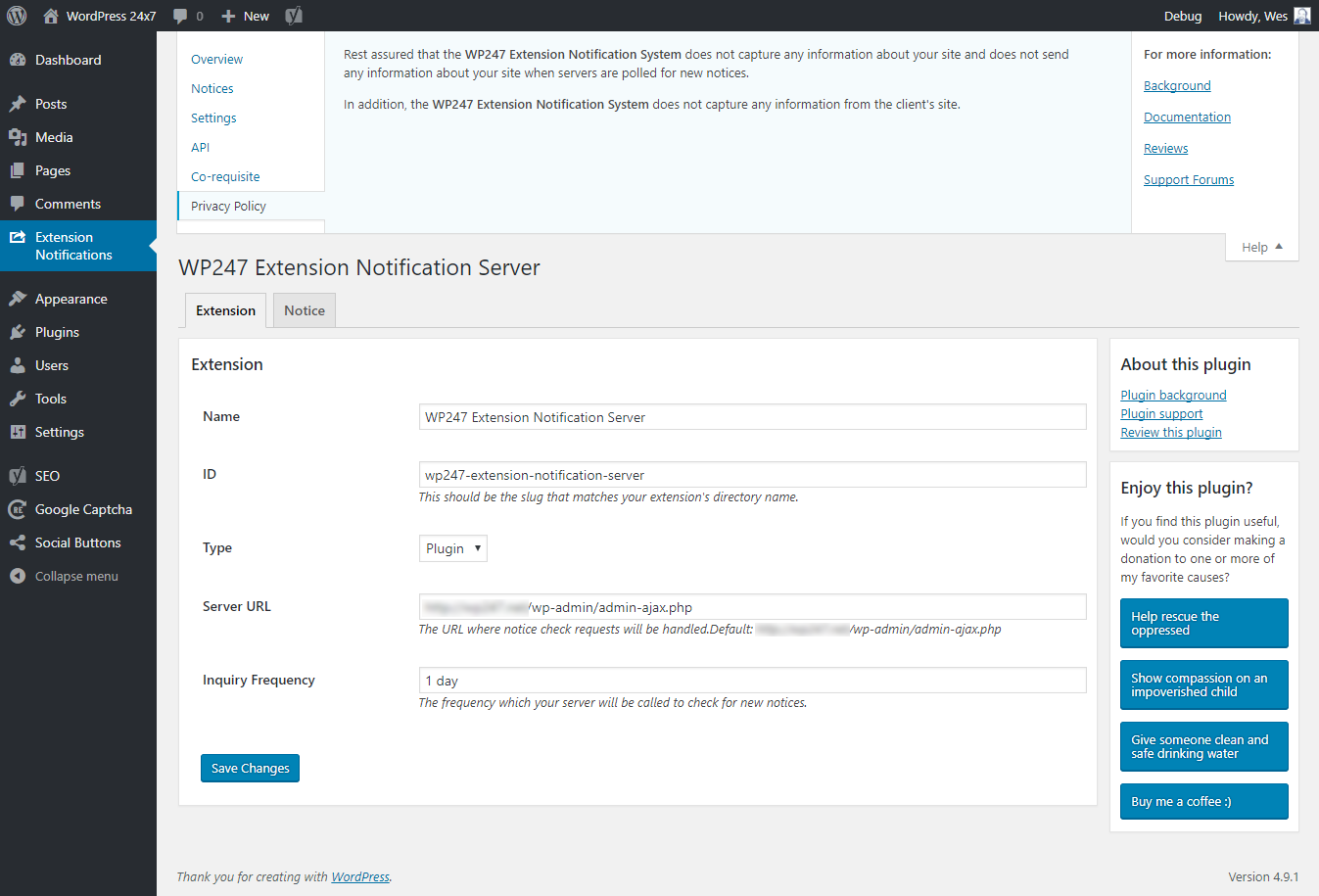Screen dimensions: 1319x896
Task: Open the WordPress 24x7 site name menu
Action: 111,16
